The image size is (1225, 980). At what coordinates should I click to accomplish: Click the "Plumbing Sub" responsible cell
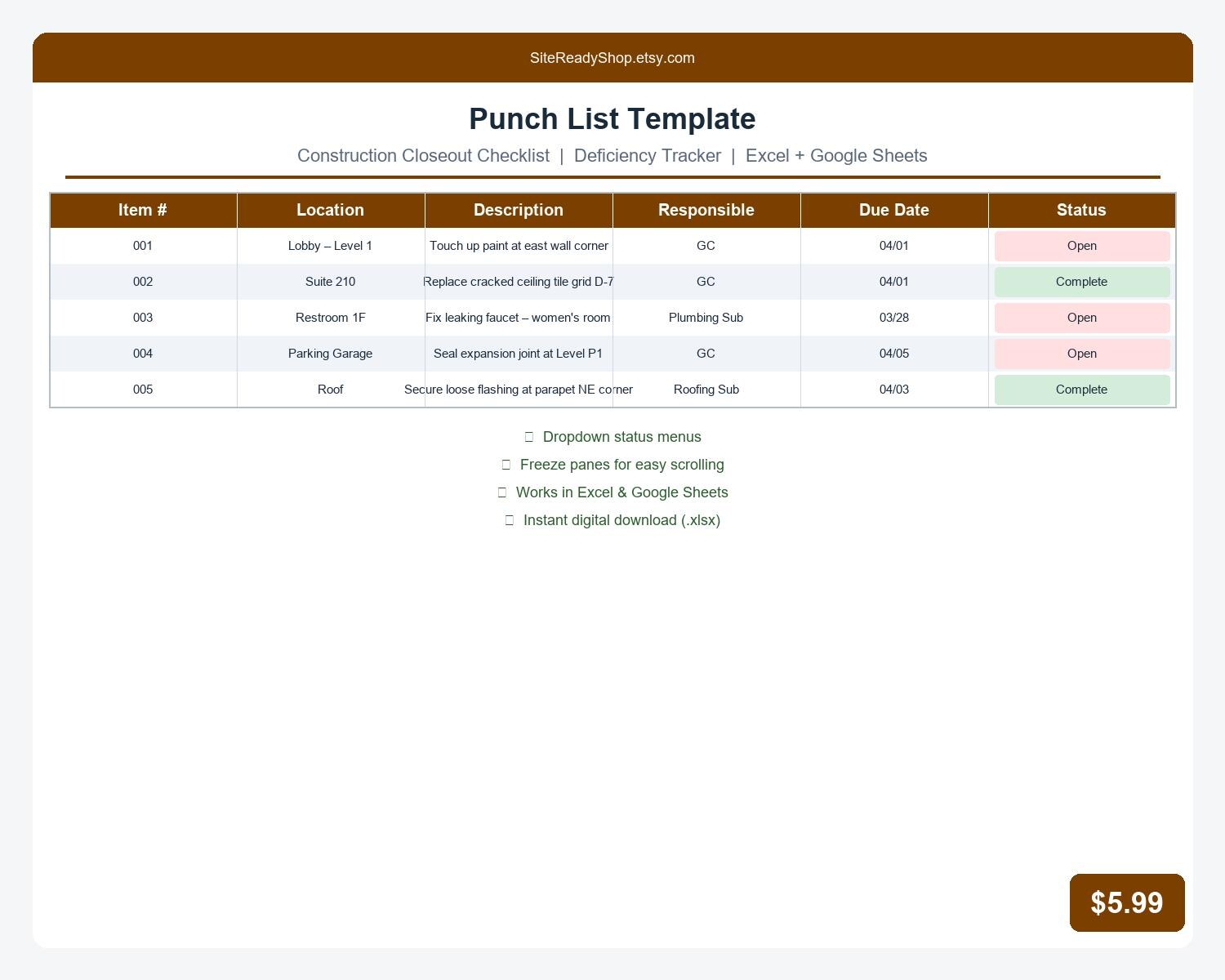(x=706, y=318)
